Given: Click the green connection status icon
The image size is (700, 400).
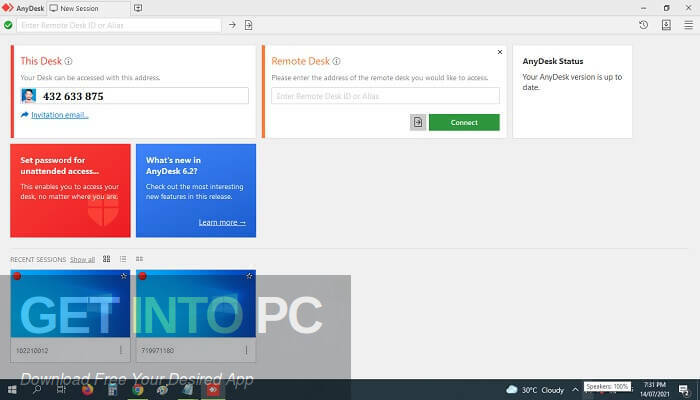Looking at the screenshot, I should 8,25.
